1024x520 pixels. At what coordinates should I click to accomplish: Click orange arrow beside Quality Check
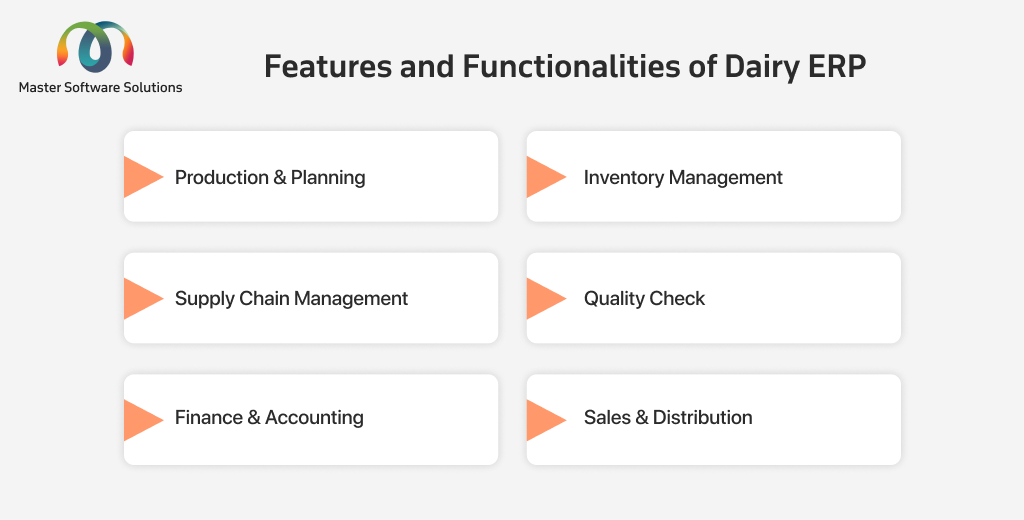[547, 299]
